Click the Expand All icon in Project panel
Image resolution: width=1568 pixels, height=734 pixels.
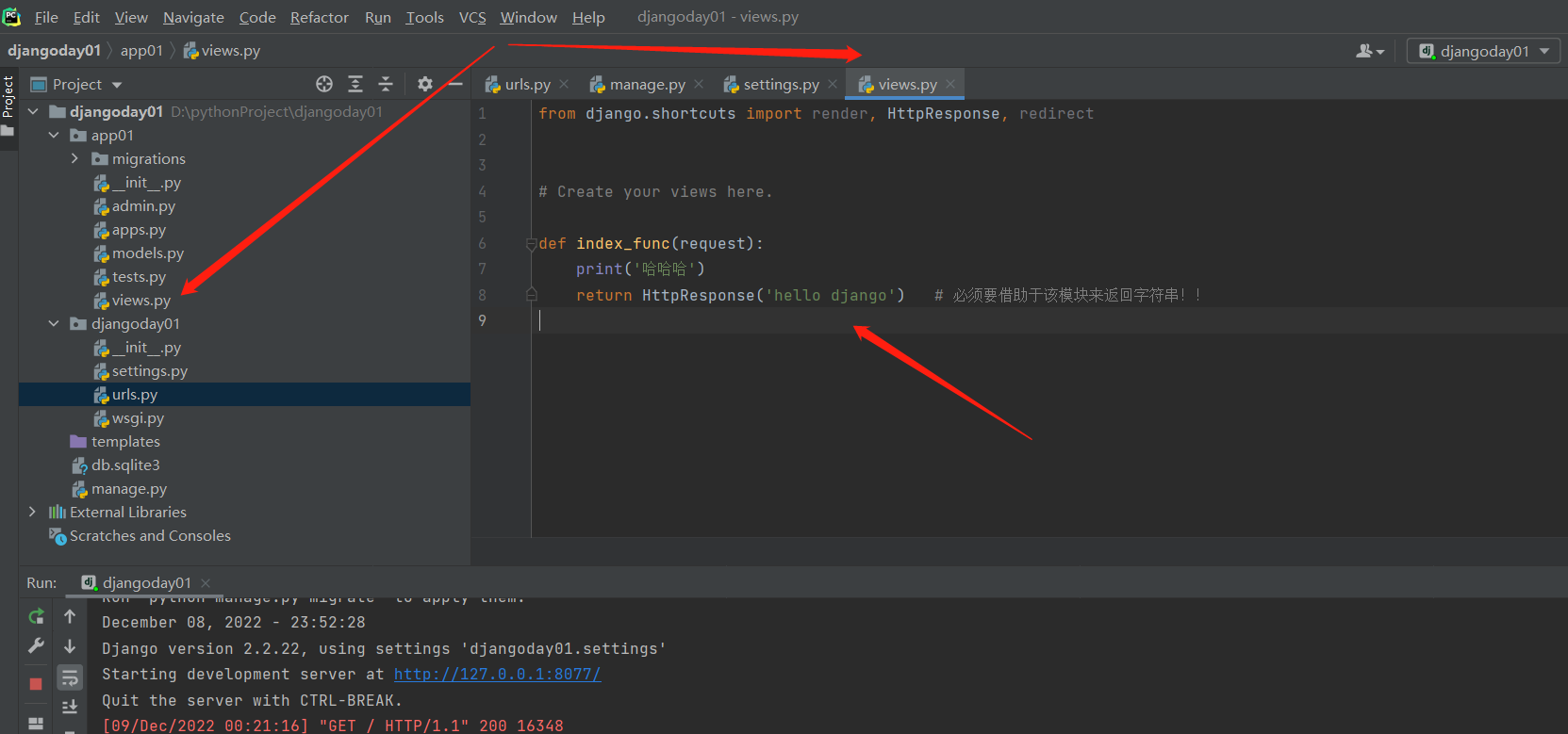(x=355, y=84)
